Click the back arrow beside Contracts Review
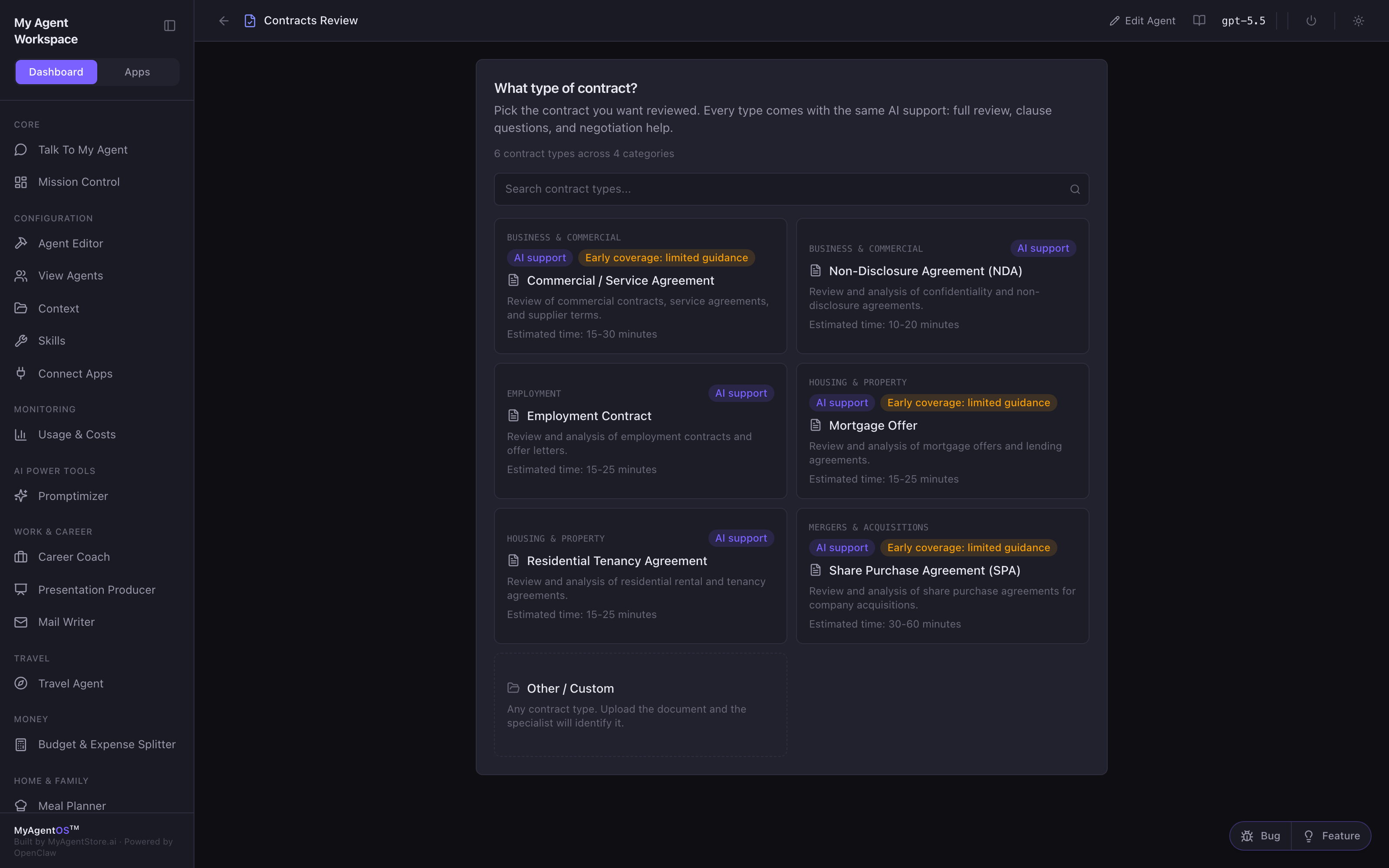The height and width of the screenshot is (868, 1389). 224,21
